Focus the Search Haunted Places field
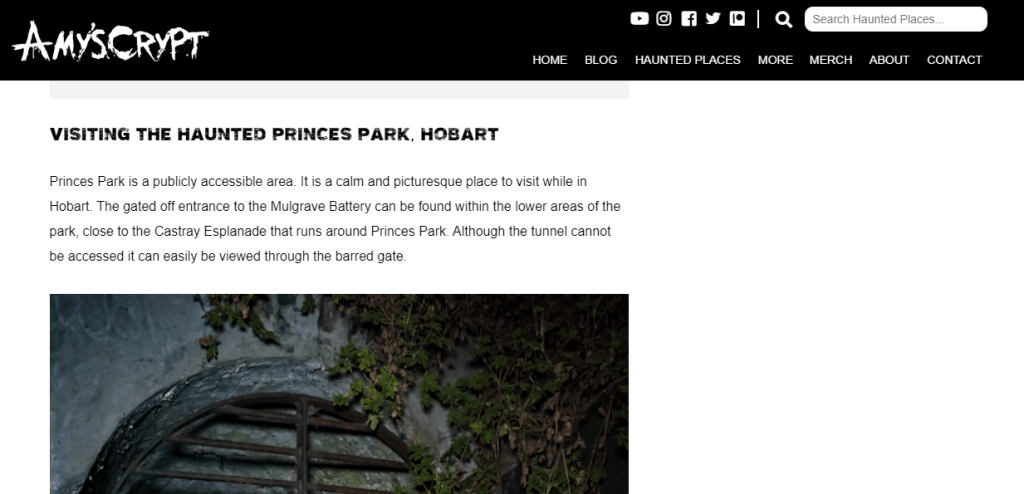The width and height of the screenshot is (1024, 494). pyautogui.click(x=895, y=19)
